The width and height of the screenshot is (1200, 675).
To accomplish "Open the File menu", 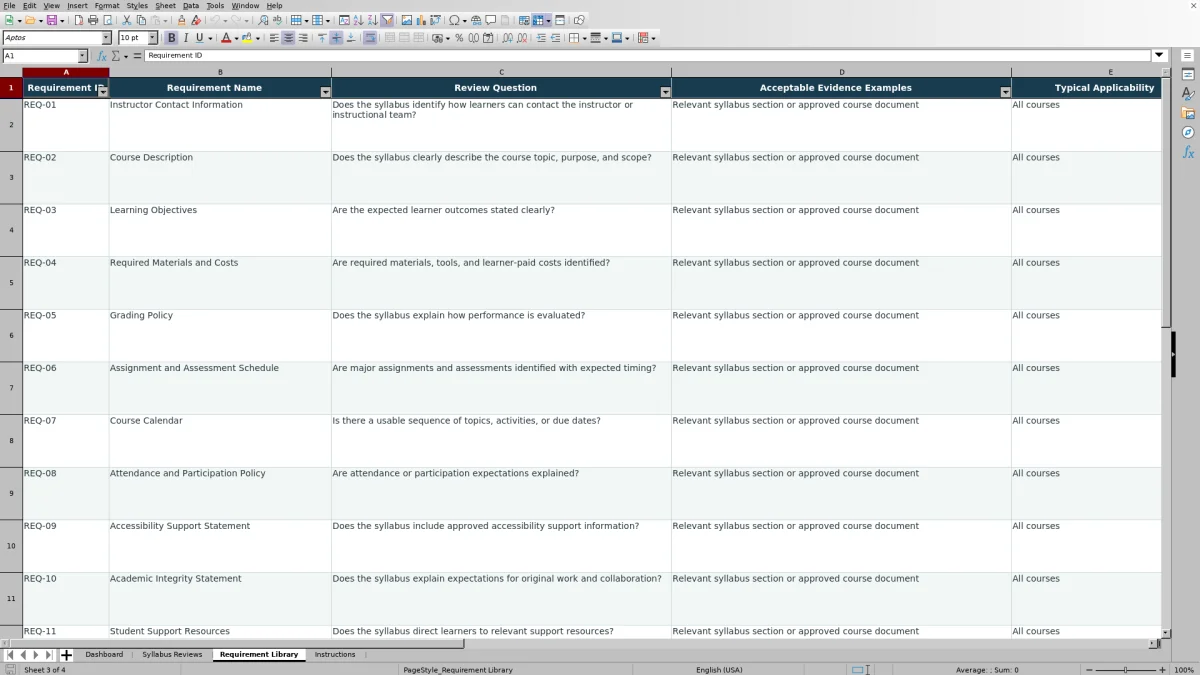I will (9, 5).
